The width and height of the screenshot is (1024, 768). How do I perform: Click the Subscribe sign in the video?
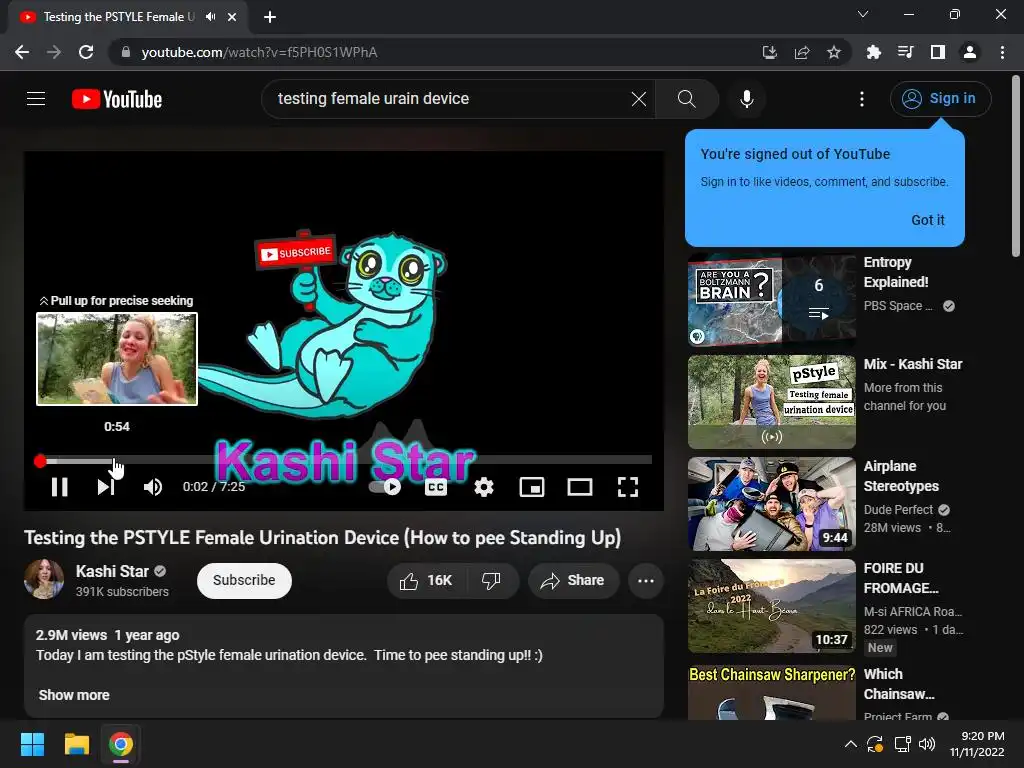pyautogui.click(x=295, y=251)
